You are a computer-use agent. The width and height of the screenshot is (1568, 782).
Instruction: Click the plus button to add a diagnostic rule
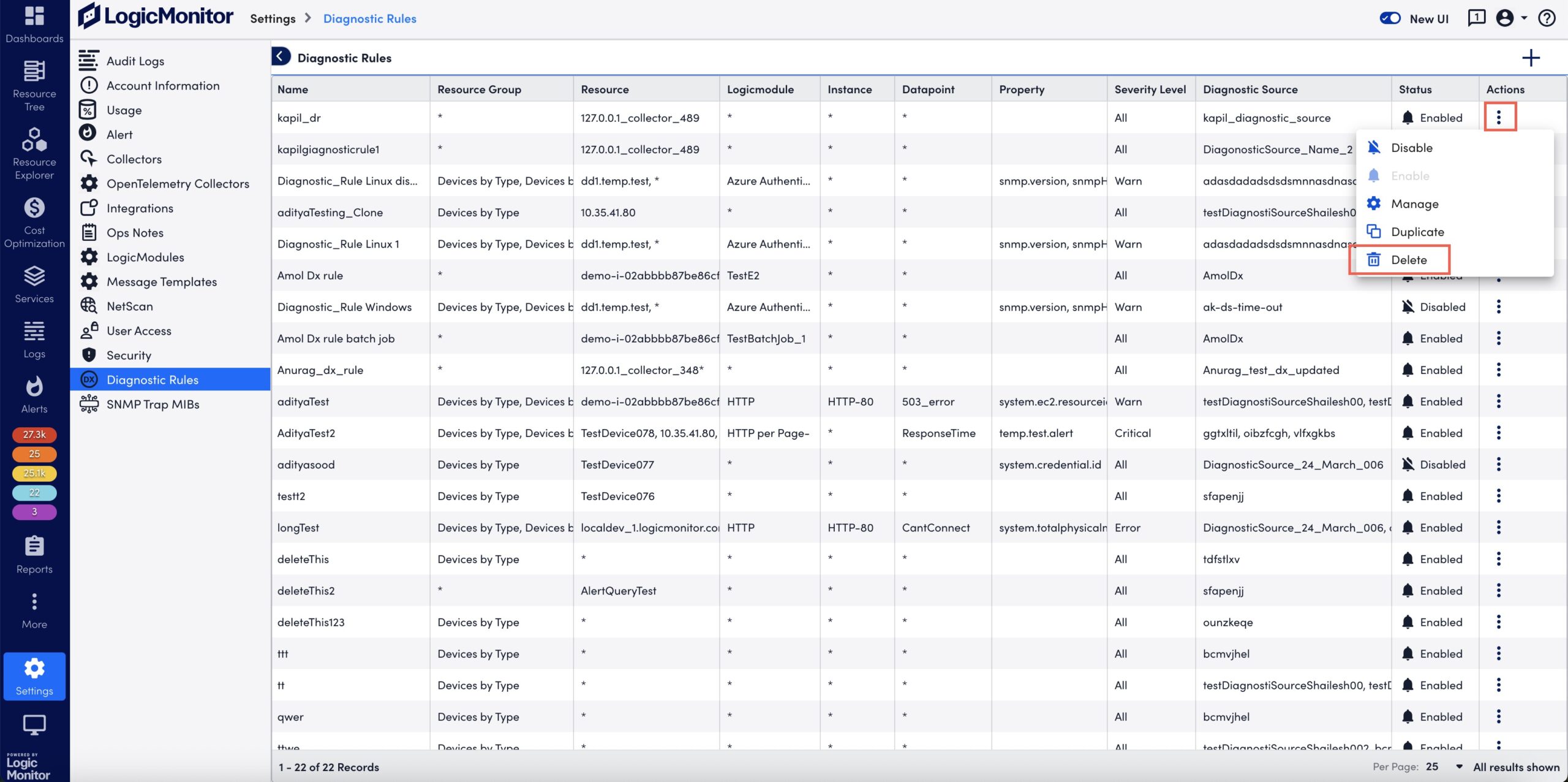(1532, 58)
